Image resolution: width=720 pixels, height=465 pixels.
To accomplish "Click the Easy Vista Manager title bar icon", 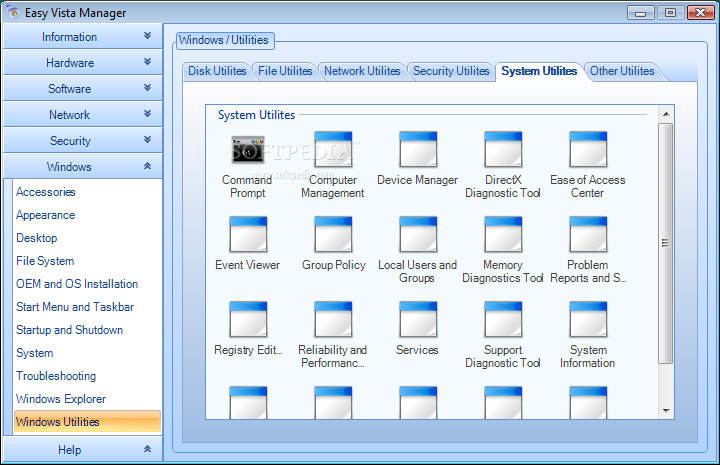I will pyautogui.click(x=13, y=12).
